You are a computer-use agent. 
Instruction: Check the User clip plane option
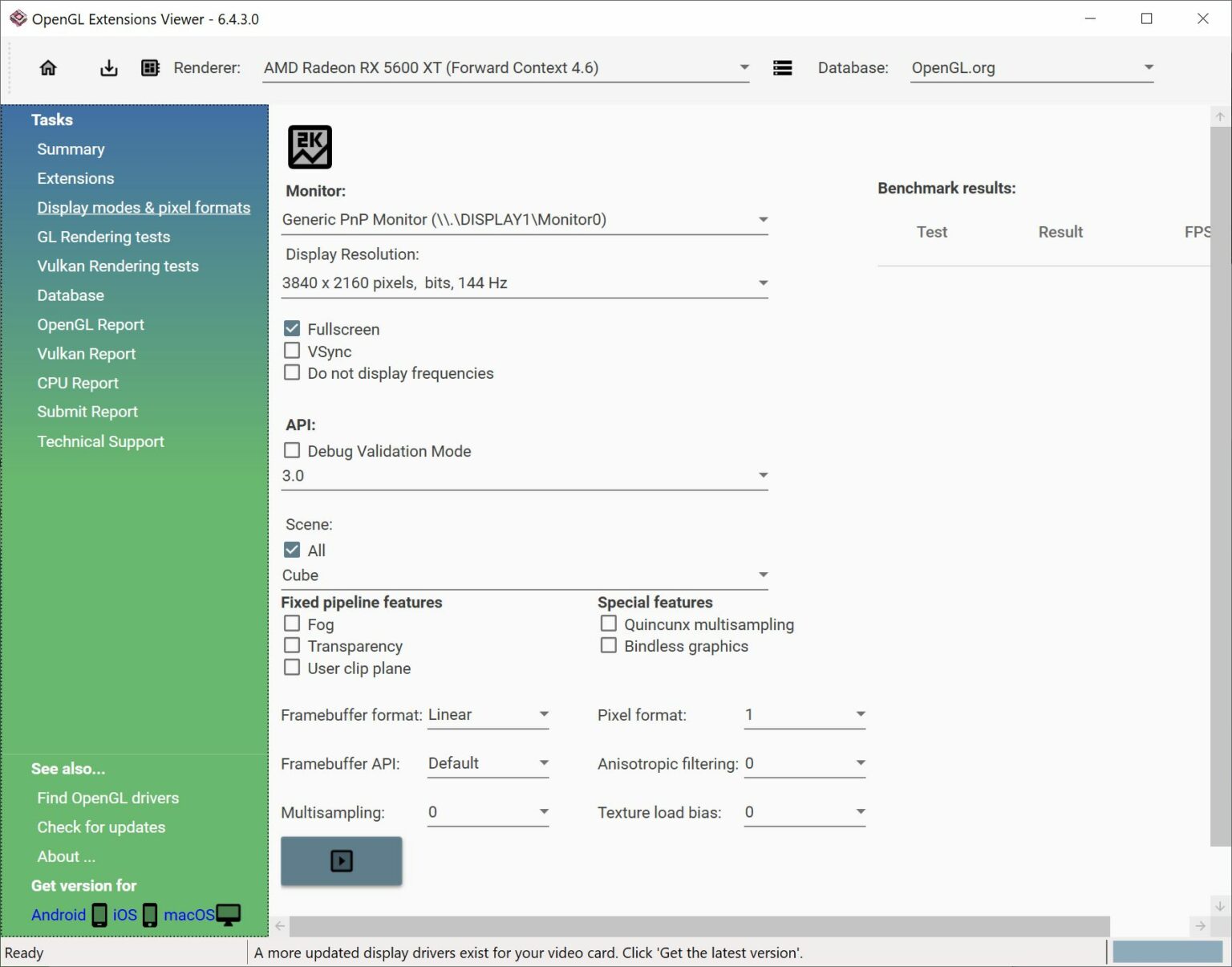pyautogui.click(x=292, y=668)
